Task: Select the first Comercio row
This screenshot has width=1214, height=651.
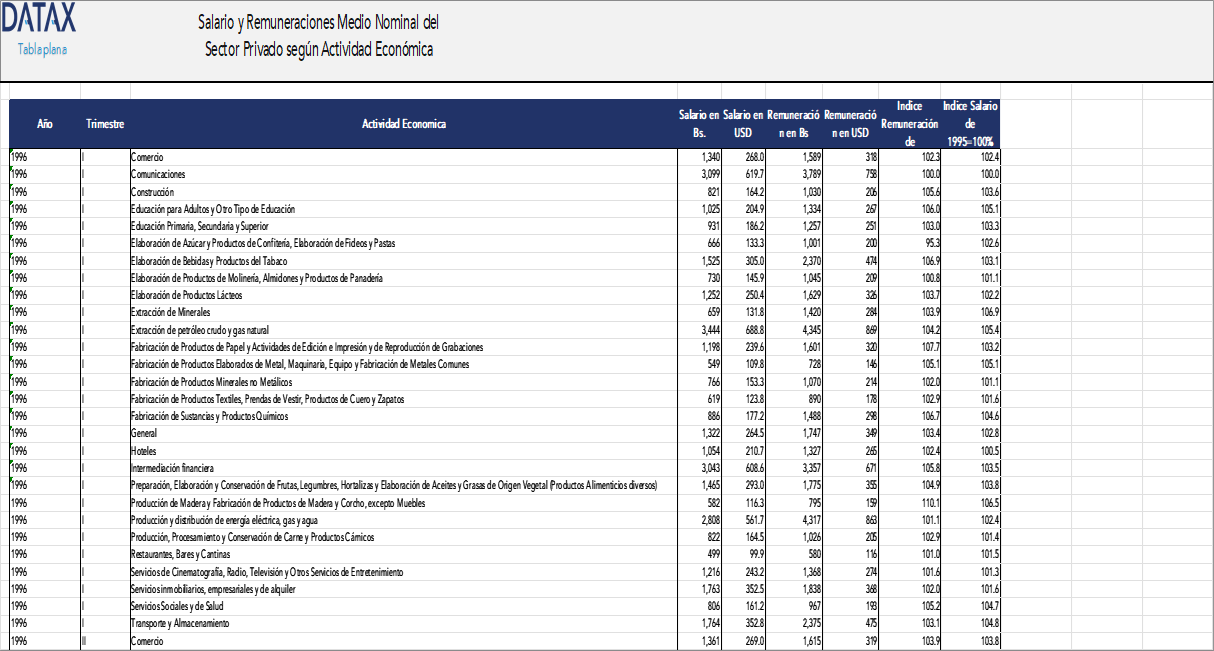Action: tap(146, 156)
